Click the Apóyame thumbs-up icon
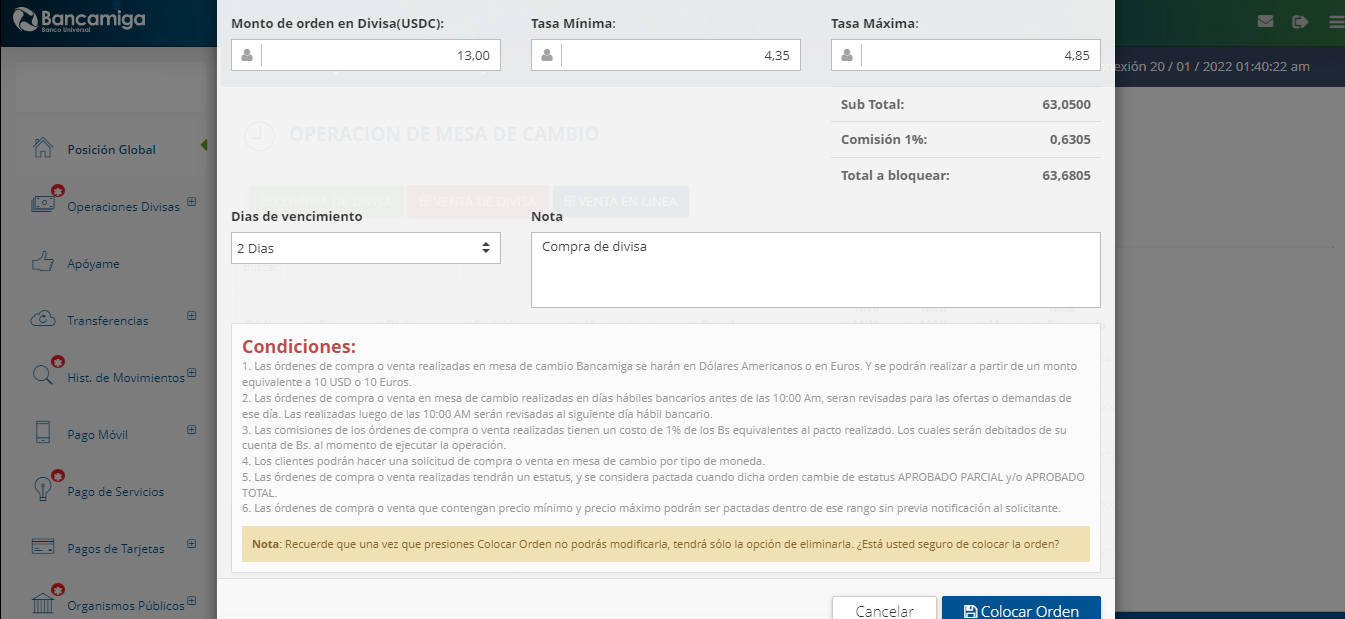Viewport: 1345px width, 619px height. 42,263
